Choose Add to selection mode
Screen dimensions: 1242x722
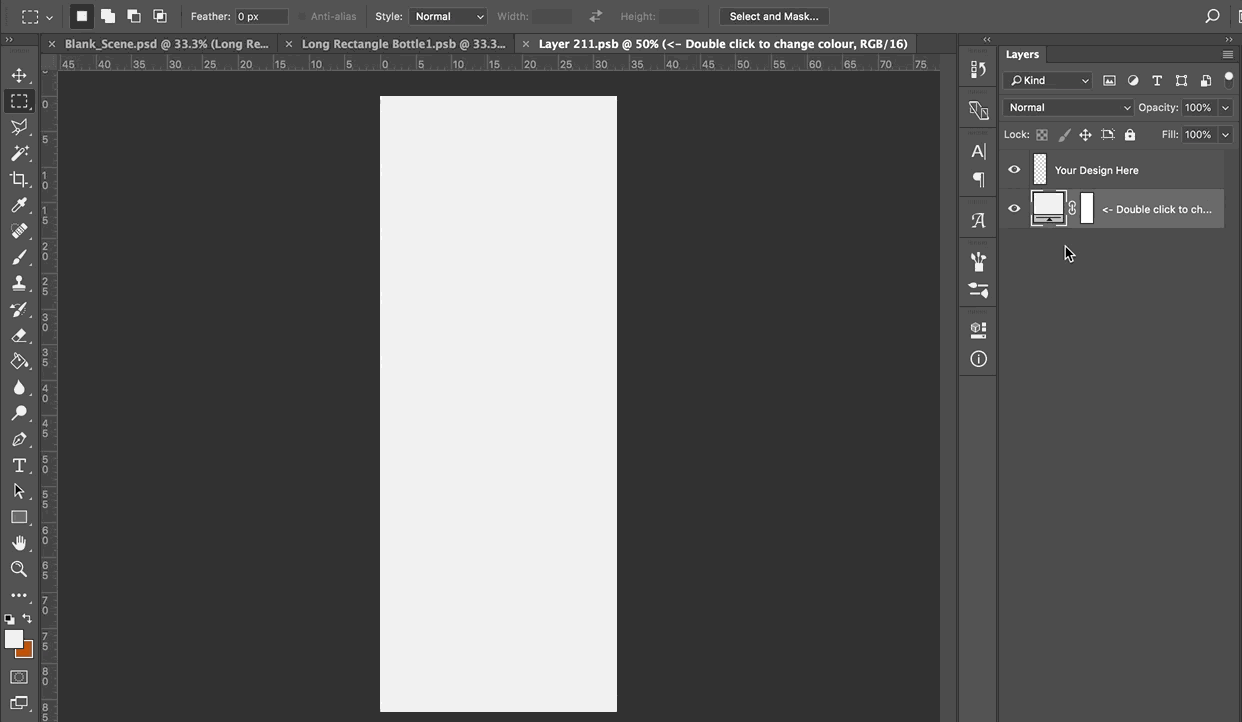click(108, 16)
